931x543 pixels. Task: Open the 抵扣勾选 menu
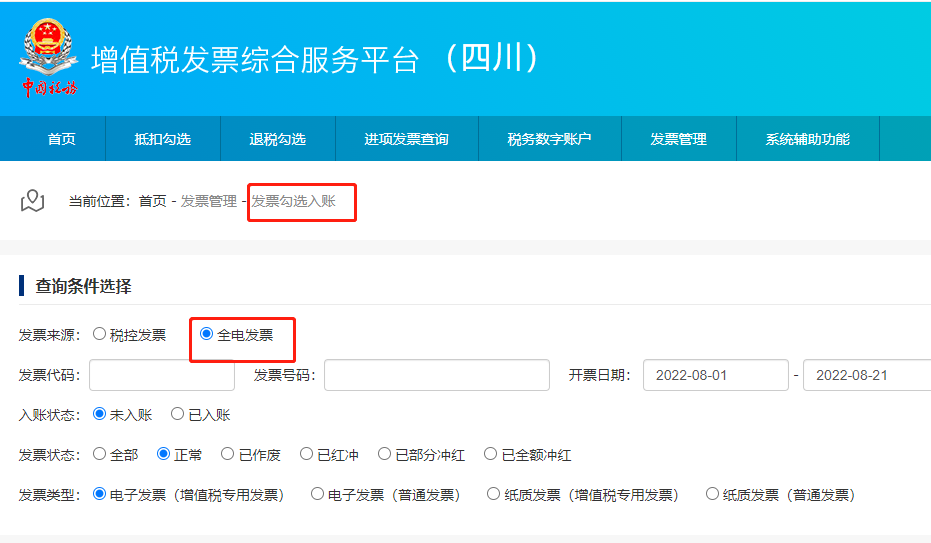[162, 139]
